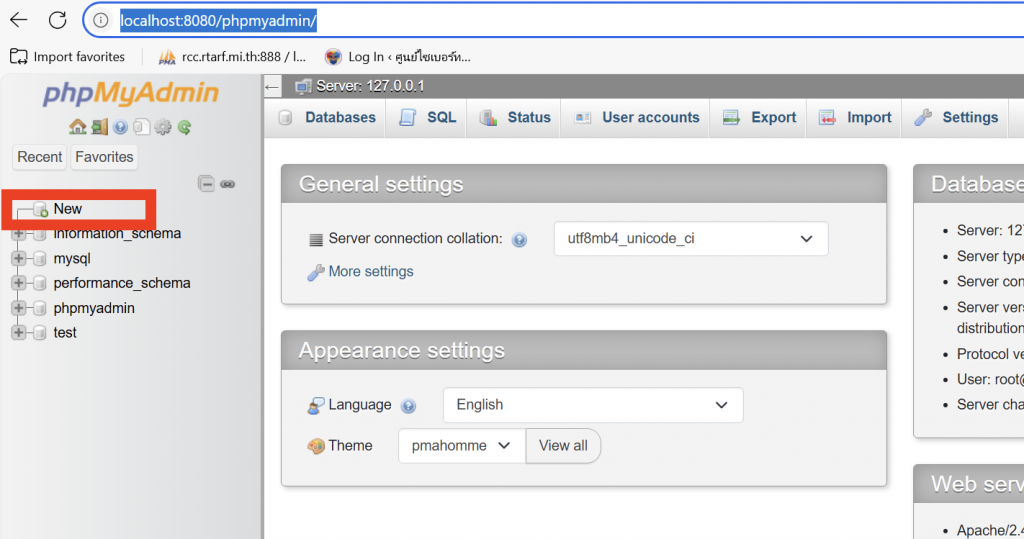The width and height of the screenshot is (1024, 539).
Task: Click the Home icon under the phpMyAdmin logo
Action: coord(77,127)
